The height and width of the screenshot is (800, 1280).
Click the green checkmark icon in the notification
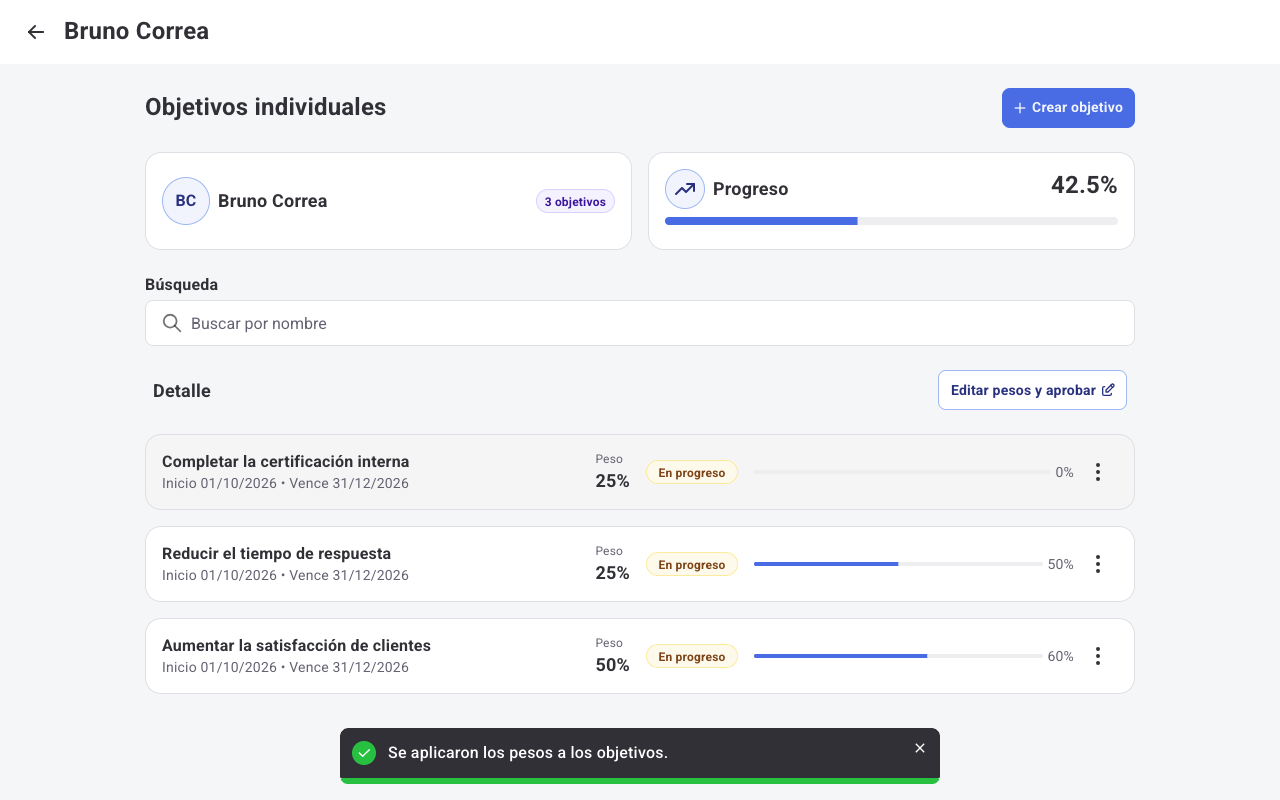[364, 752]
